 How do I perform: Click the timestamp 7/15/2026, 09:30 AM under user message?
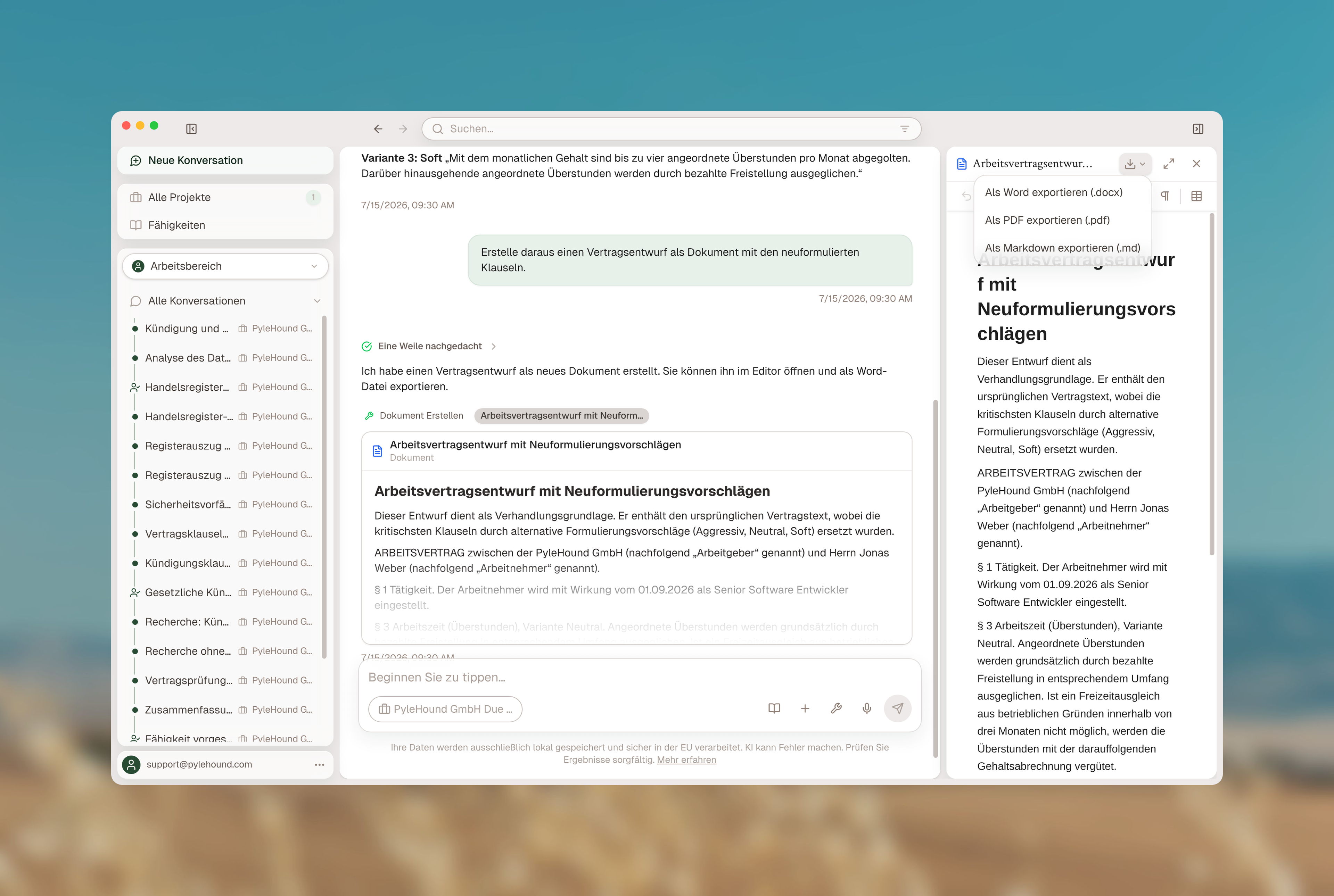865,298
